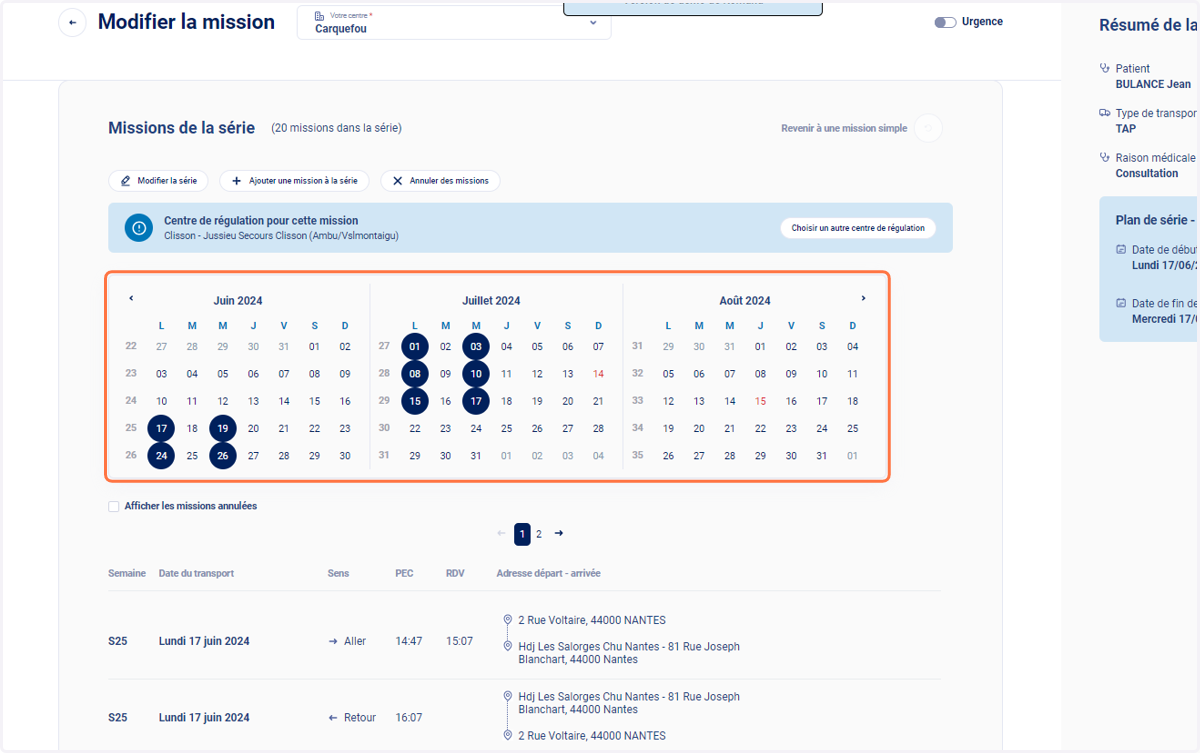Click building icon in Votre centre field
This screenshot has width=1200, height=753.
point(319,17)
